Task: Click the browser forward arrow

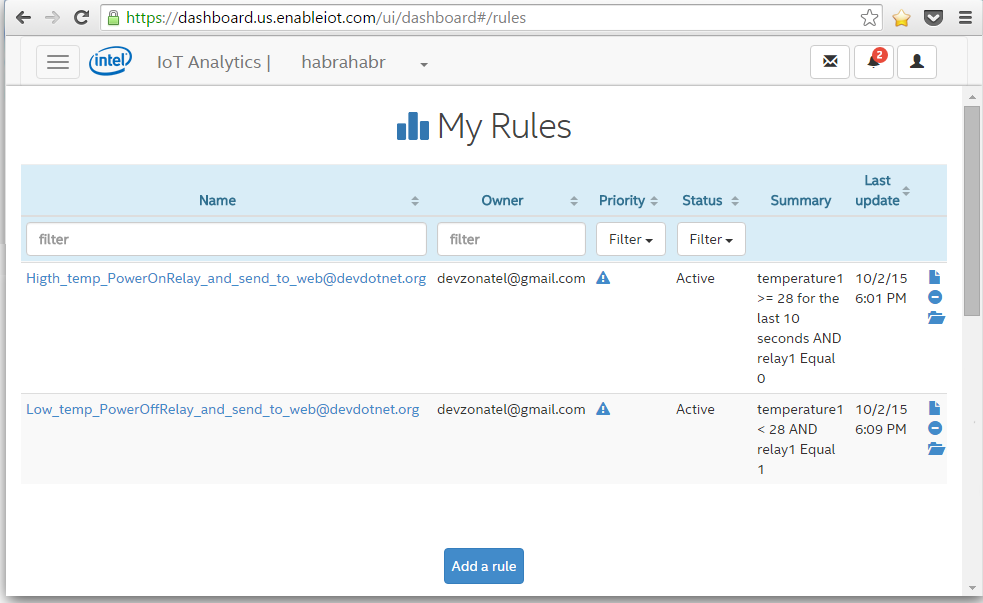Action: (x=53, y=18)
